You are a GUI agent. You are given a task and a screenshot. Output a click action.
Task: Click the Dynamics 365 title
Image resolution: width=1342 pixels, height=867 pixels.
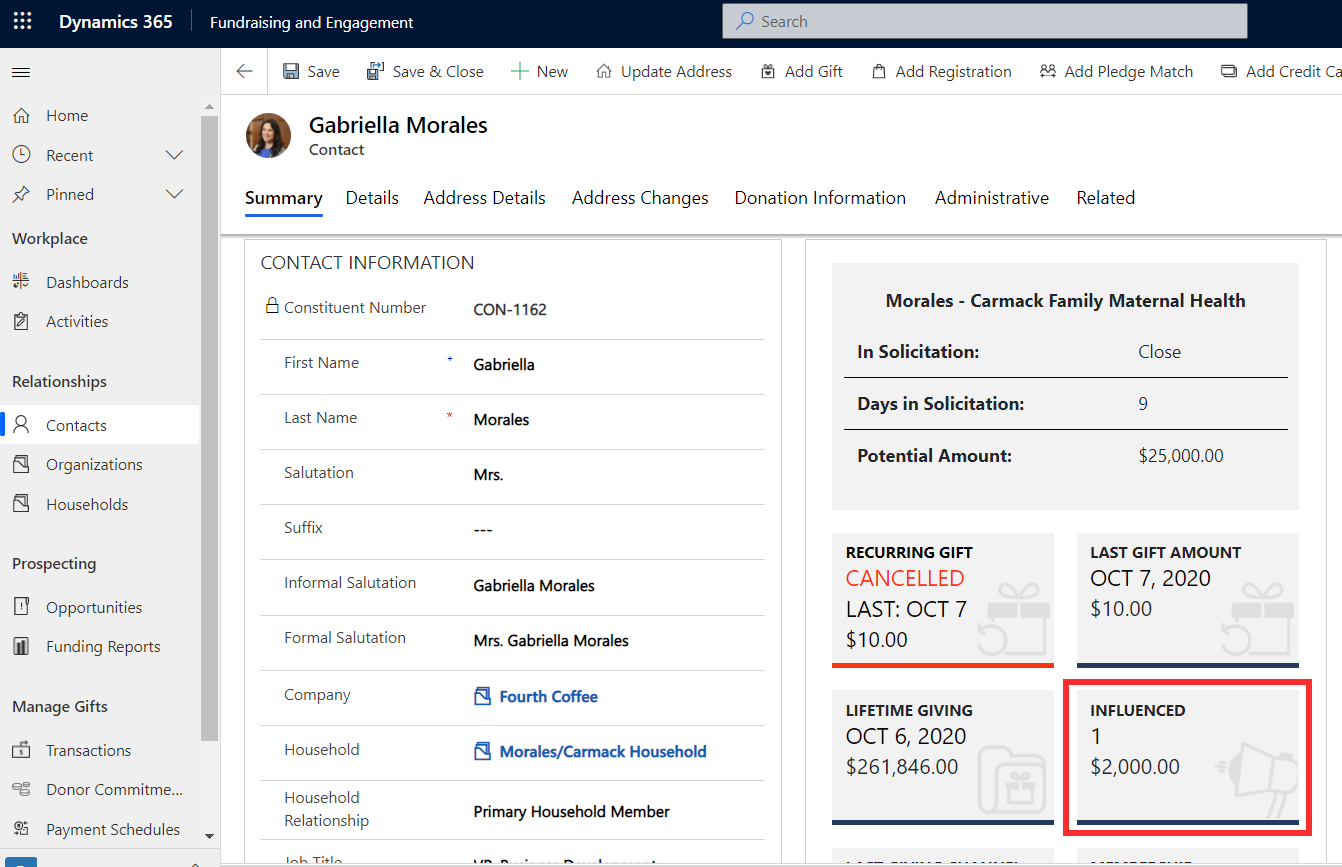[x=116, y=22]
